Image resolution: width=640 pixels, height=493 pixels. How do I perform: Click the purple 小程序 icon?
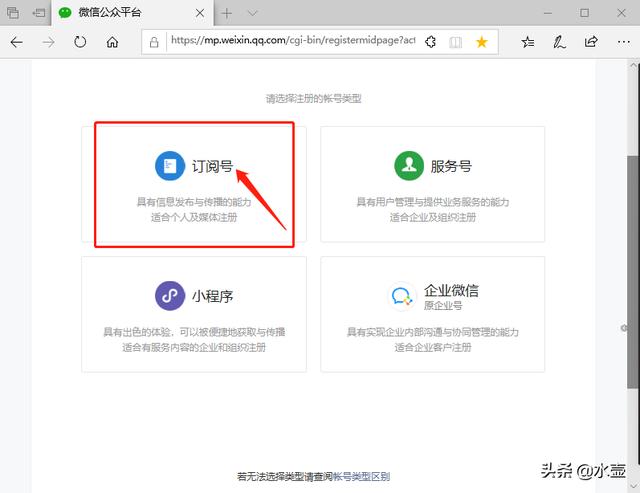170,296
